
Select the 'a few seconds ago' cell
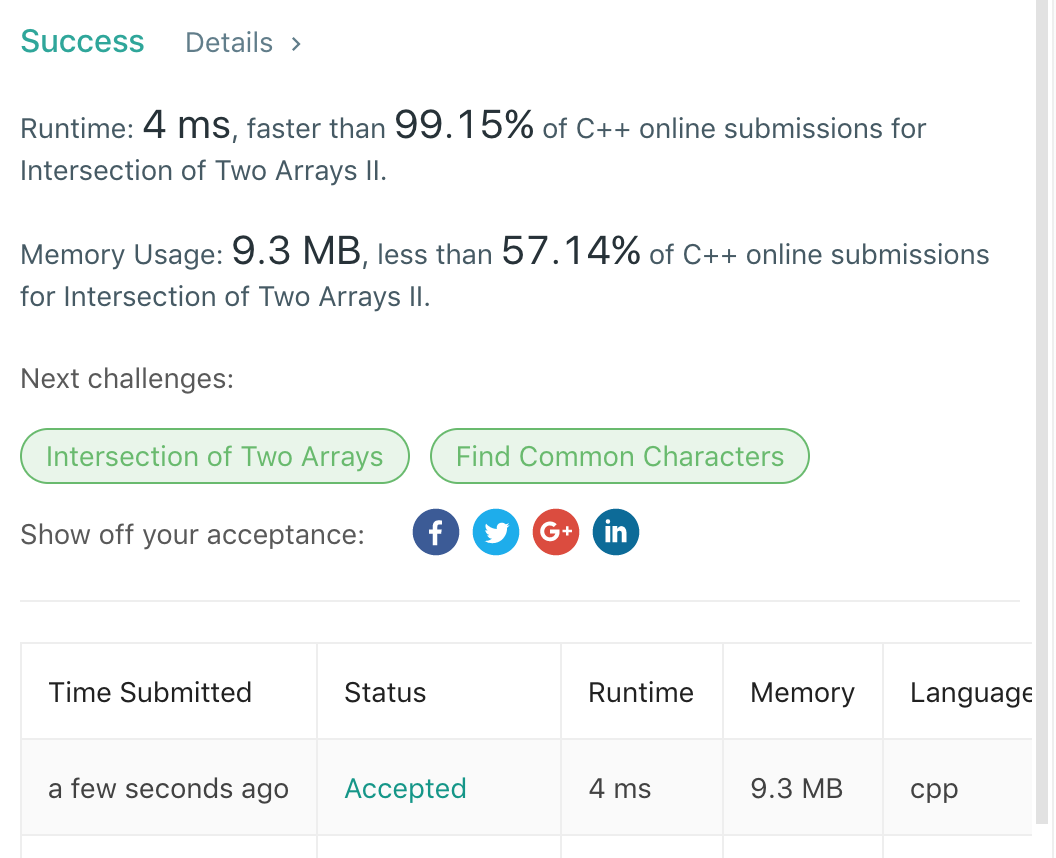tap(168, 788)
